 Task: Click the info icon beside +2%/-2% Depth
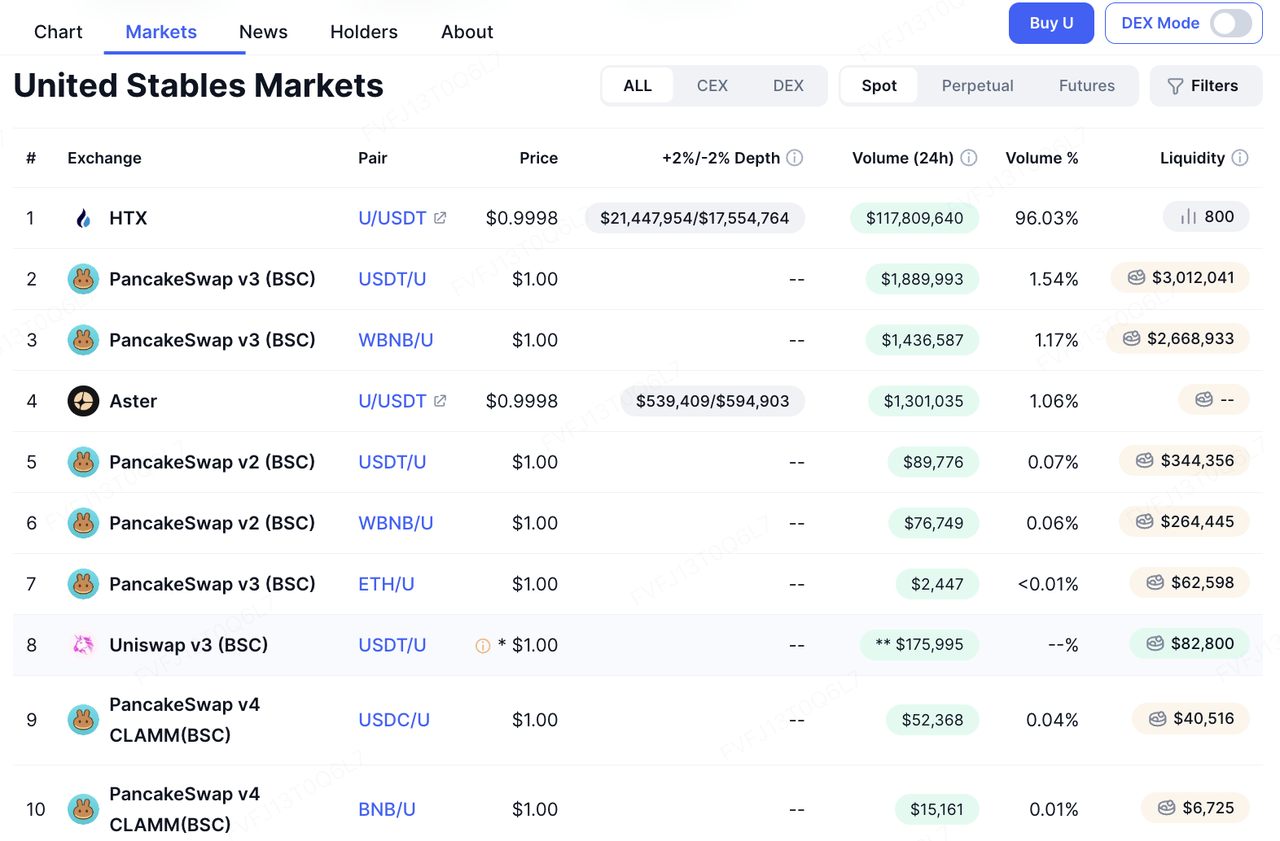click(795, 158)
